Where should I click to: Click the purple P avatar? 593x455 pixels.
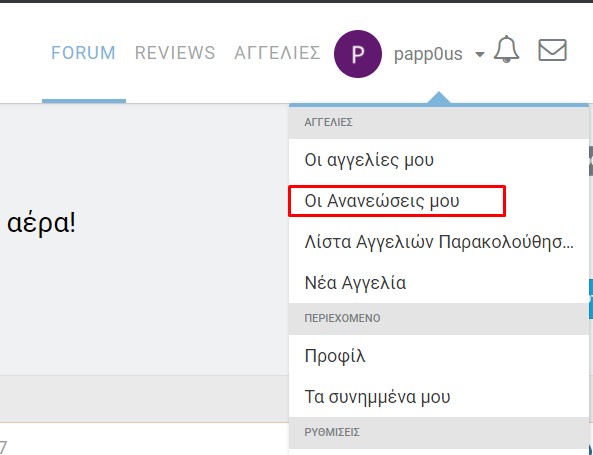pos(358,54)
